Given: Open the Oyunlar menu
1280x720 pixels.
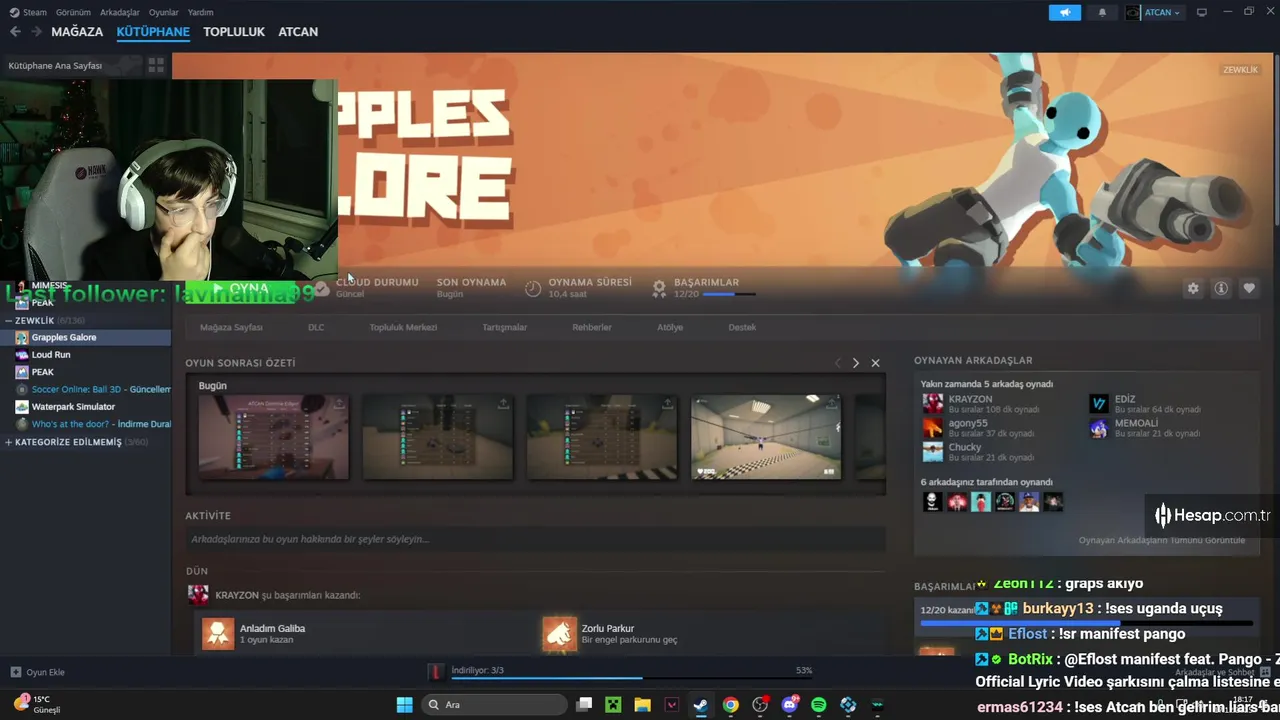Looking at the screenshot, I should tap(164, 12).
